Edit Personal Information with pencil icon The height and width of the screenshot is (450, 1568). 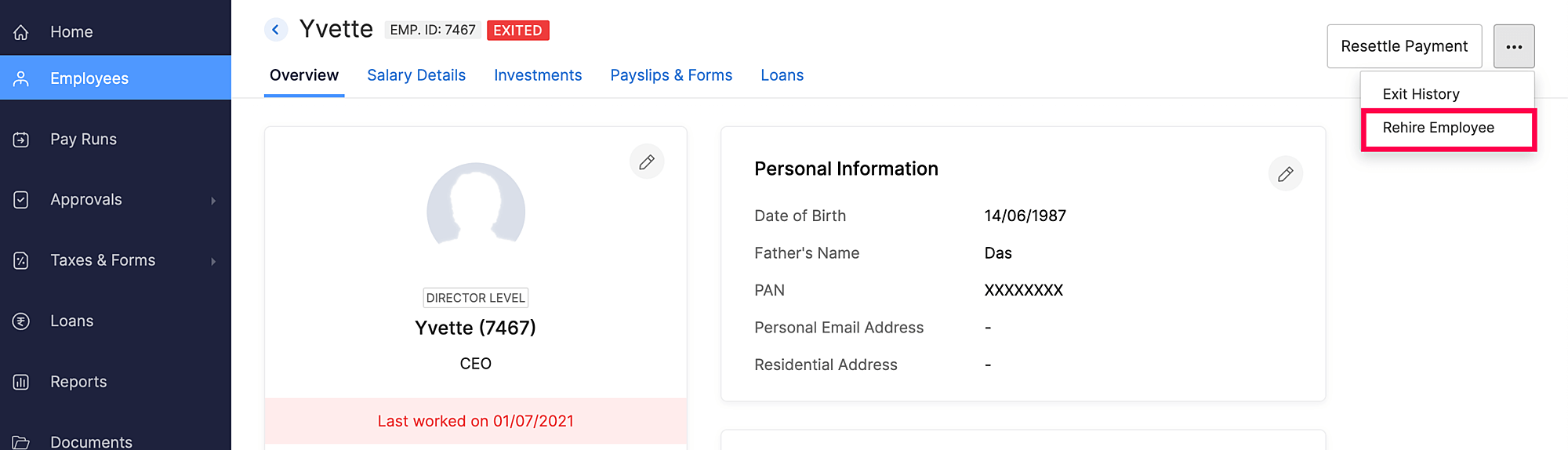(1286, 174)
